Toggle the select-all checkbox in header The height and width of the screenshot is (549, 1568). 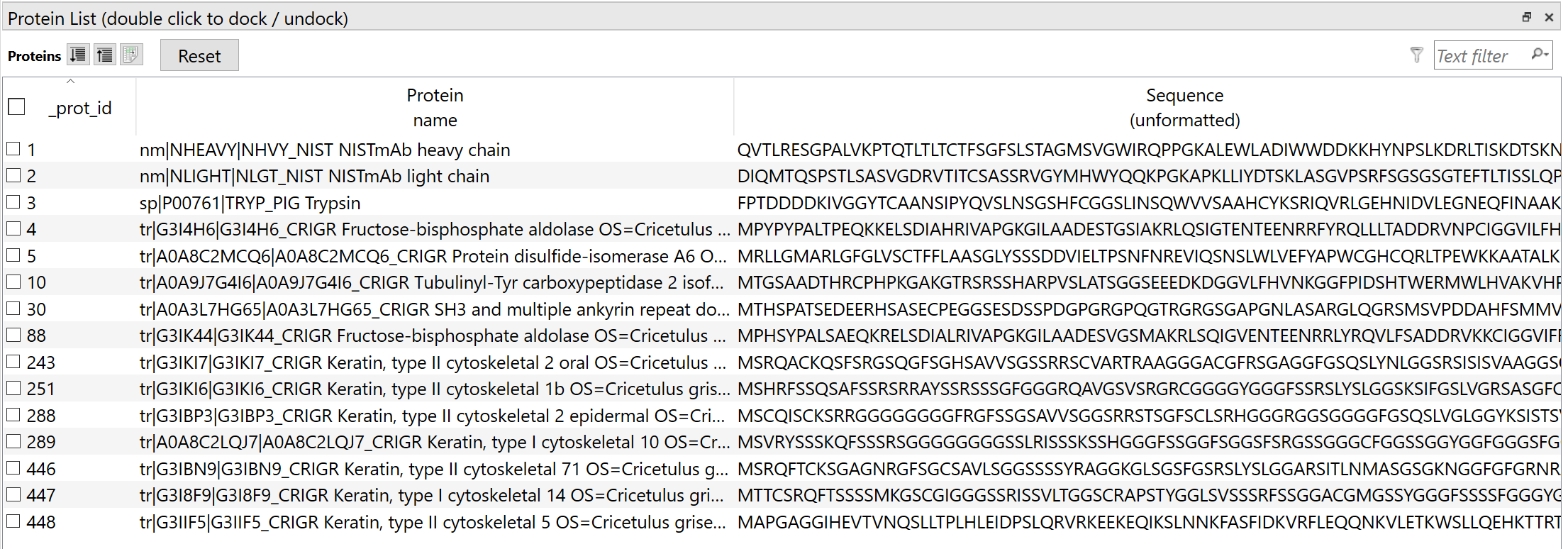(16, 107)
